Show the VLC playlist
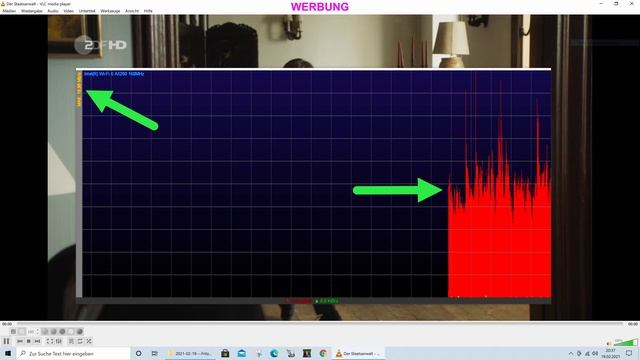The height and width of the screenshot is (360, 640). [x=71, y=341]
